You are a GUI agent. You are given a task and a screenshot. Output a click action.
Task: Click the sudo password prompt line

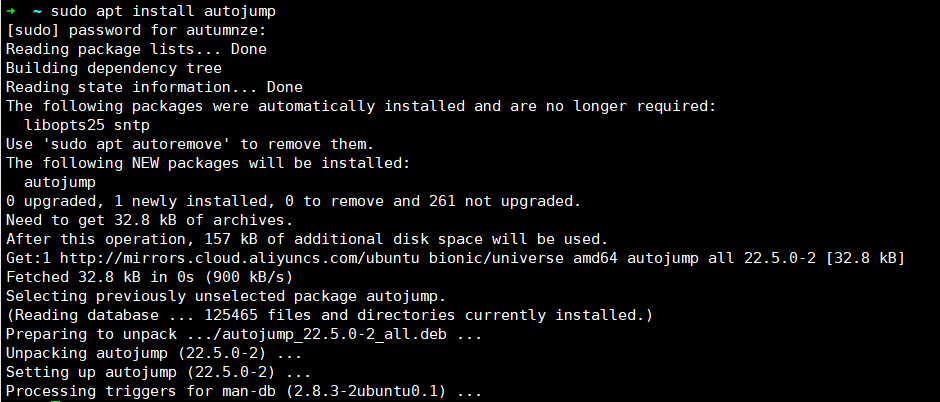136,29
